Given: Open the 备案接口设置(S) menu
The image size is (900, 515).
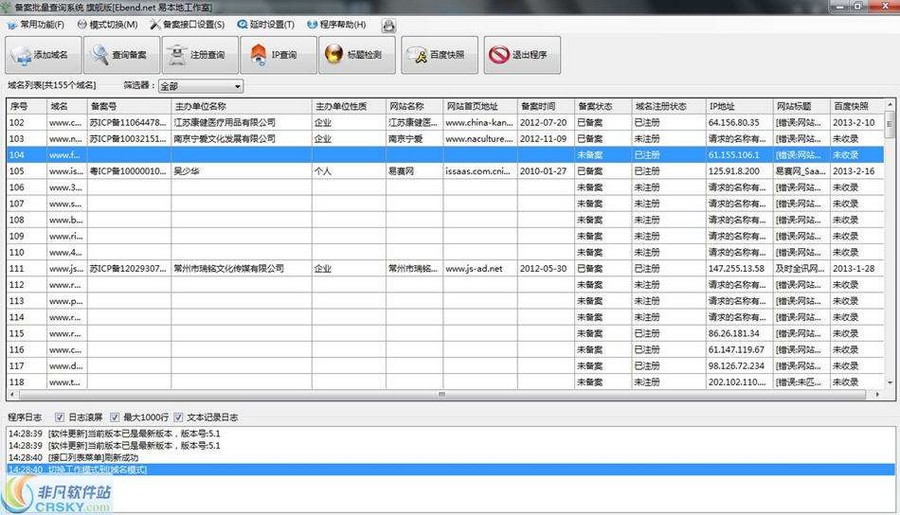Looking at the screenshot, I should [187, 24].
